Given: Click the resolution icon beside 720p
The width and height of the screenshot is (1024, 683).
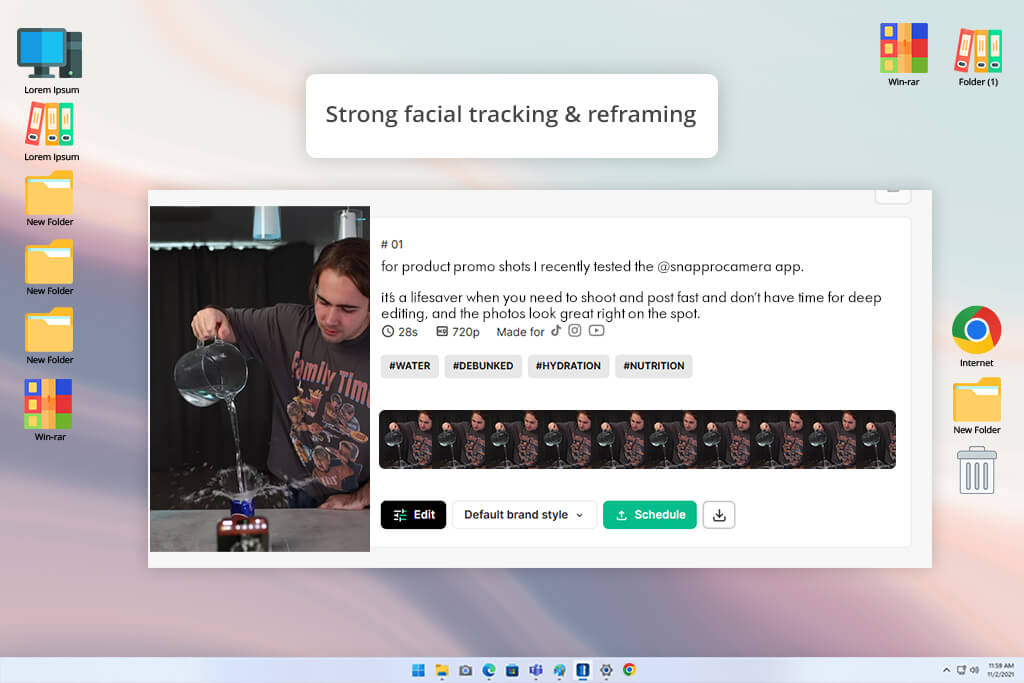Looking at the screenshot, I should tap(442, 331).
